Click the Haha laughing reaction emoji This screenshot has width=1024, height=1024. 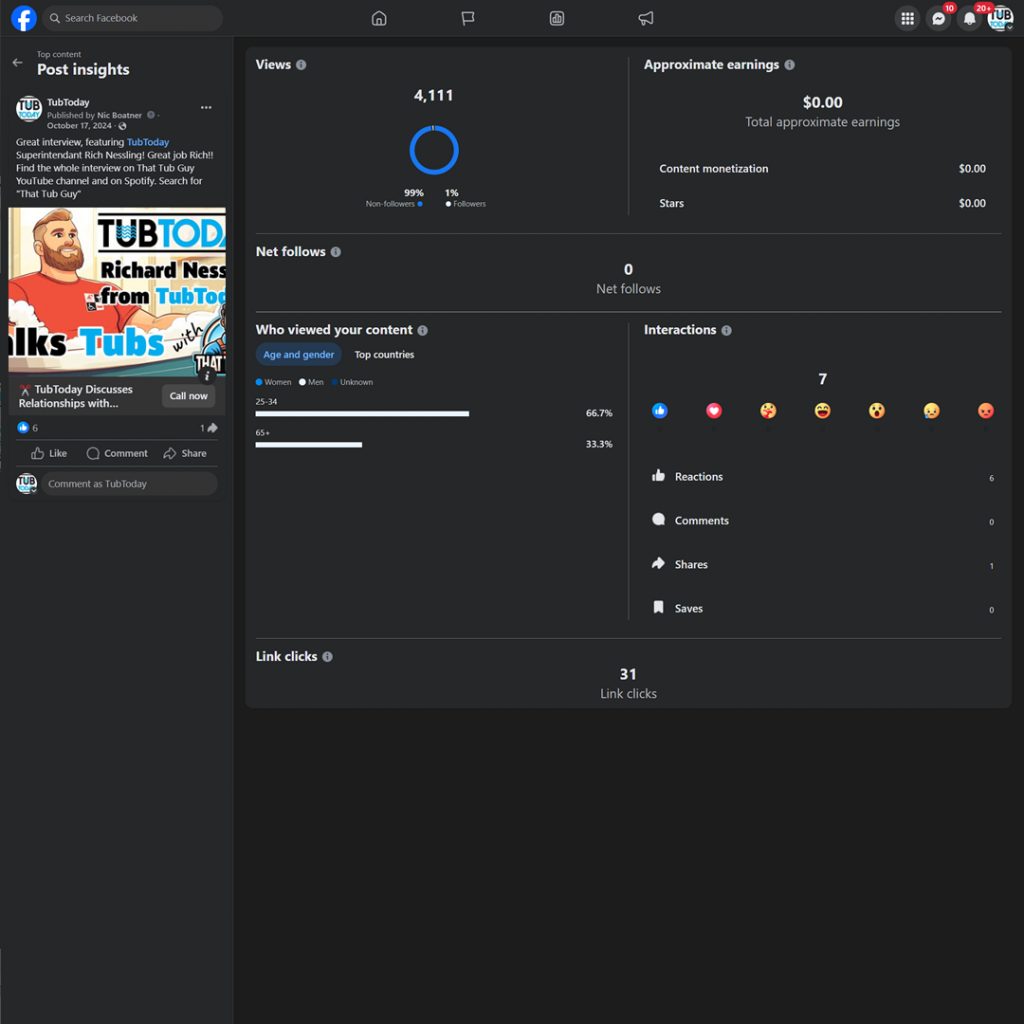click(822, 411)
